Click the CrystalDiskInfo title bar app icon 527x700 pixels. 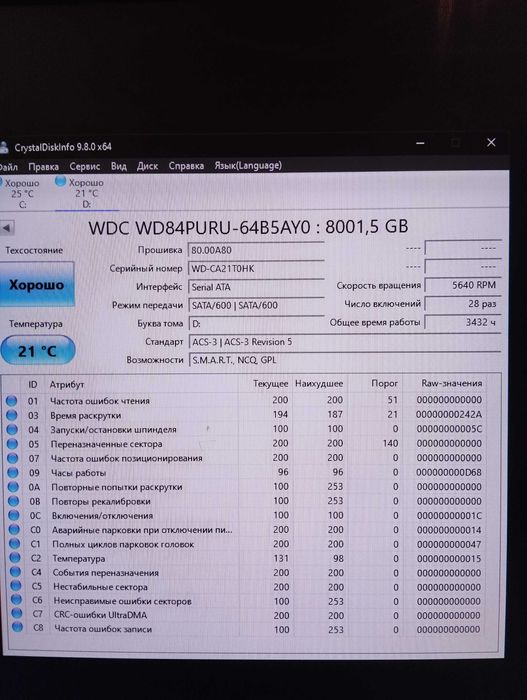point(4,147)
